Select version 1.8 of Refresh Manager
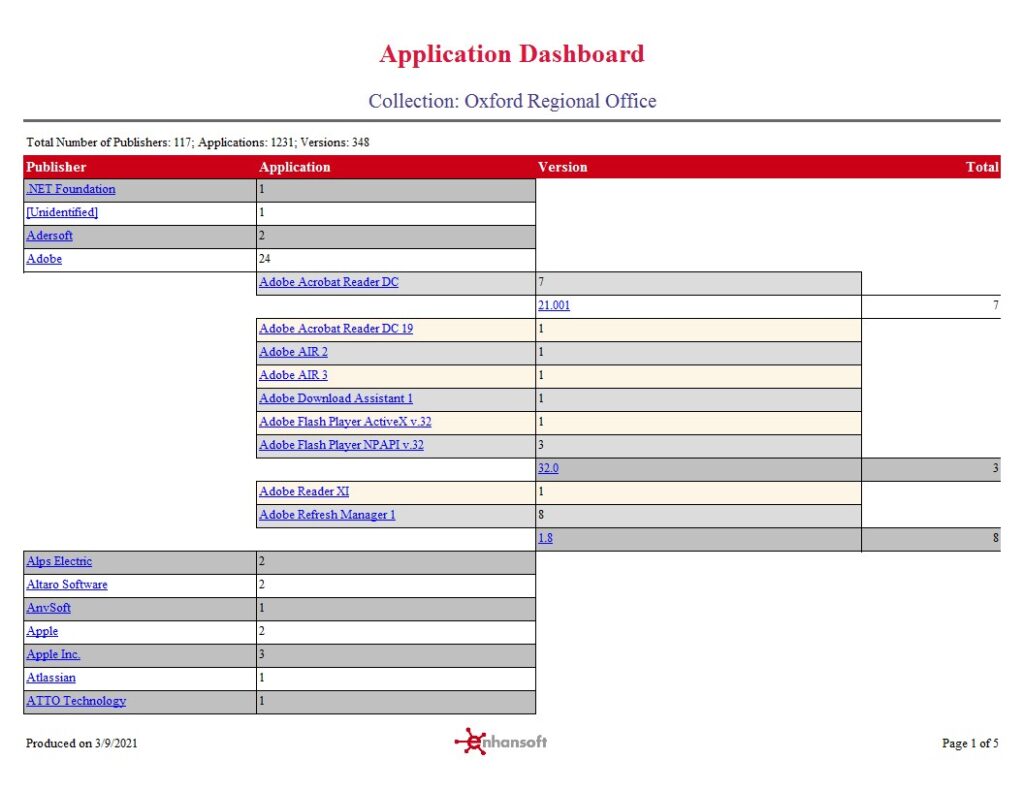 (546, 538)
